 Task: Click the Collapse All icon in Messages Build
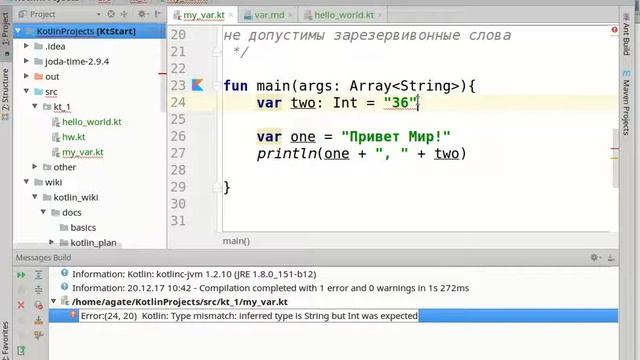[x=38, y=290]
